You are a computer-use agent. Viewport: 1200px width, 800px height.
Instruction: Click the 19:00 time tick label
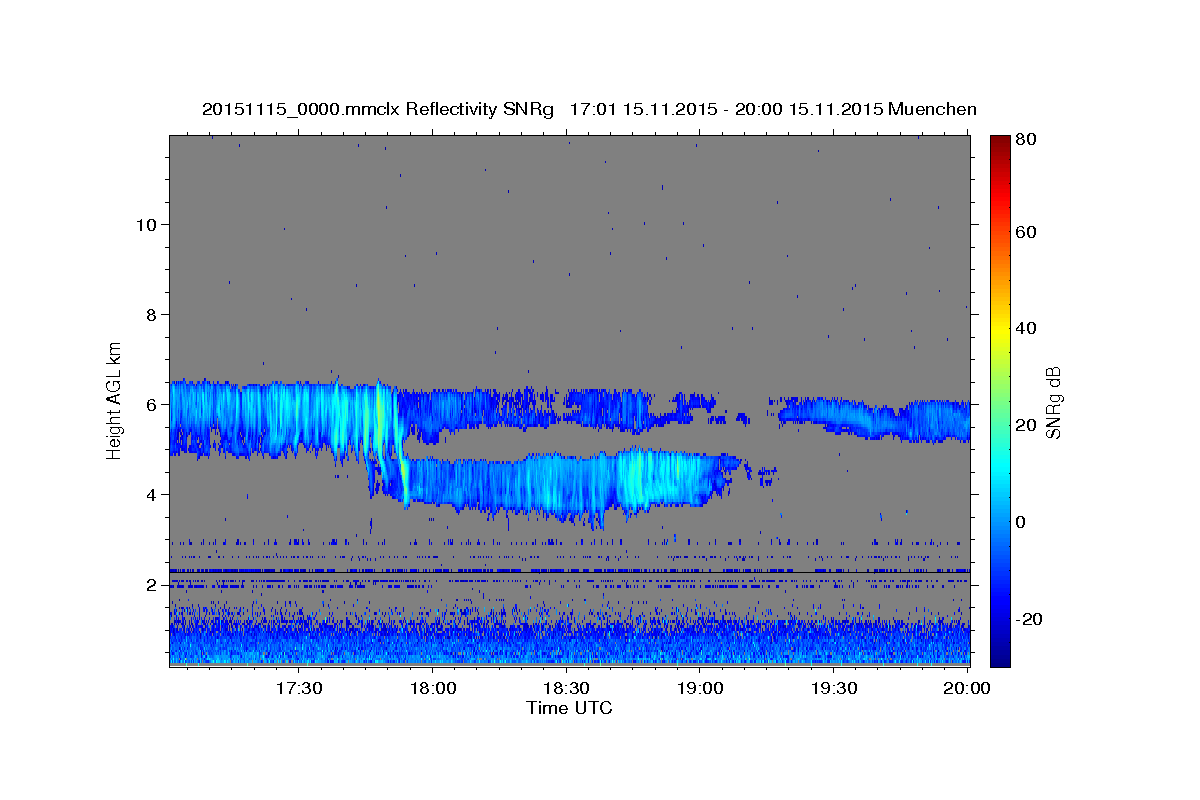pyautogui.click(x=699, y=689)
